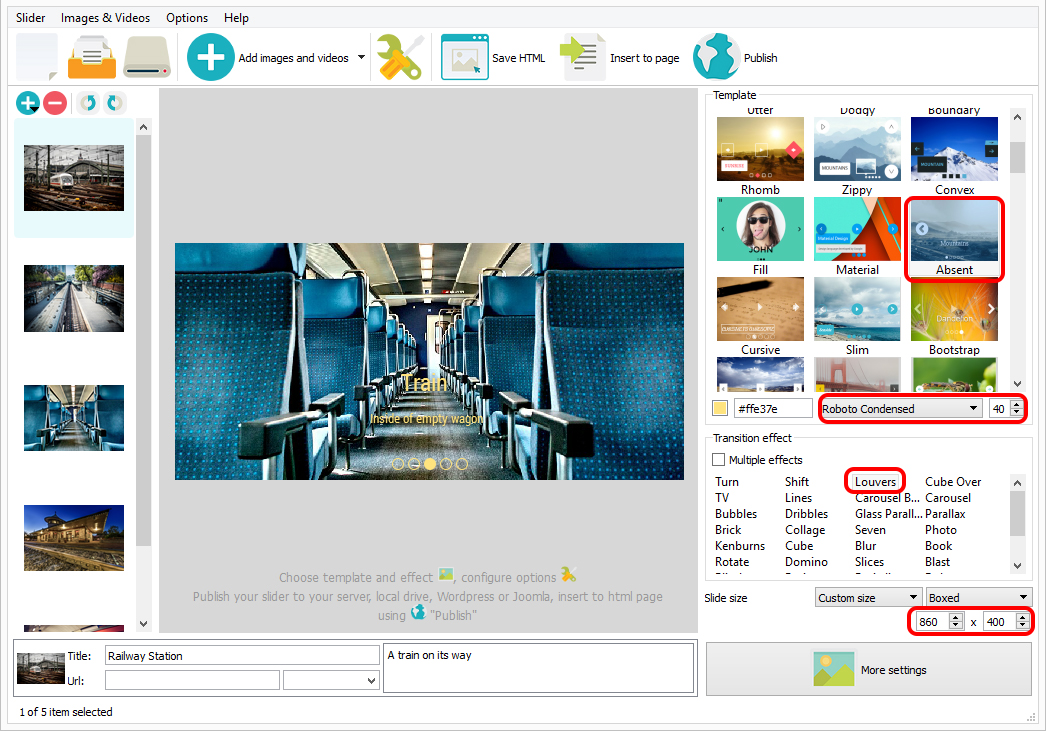Click the Publish globe icon
This screenshot has height=731, width=1046.
coord(716,57)
